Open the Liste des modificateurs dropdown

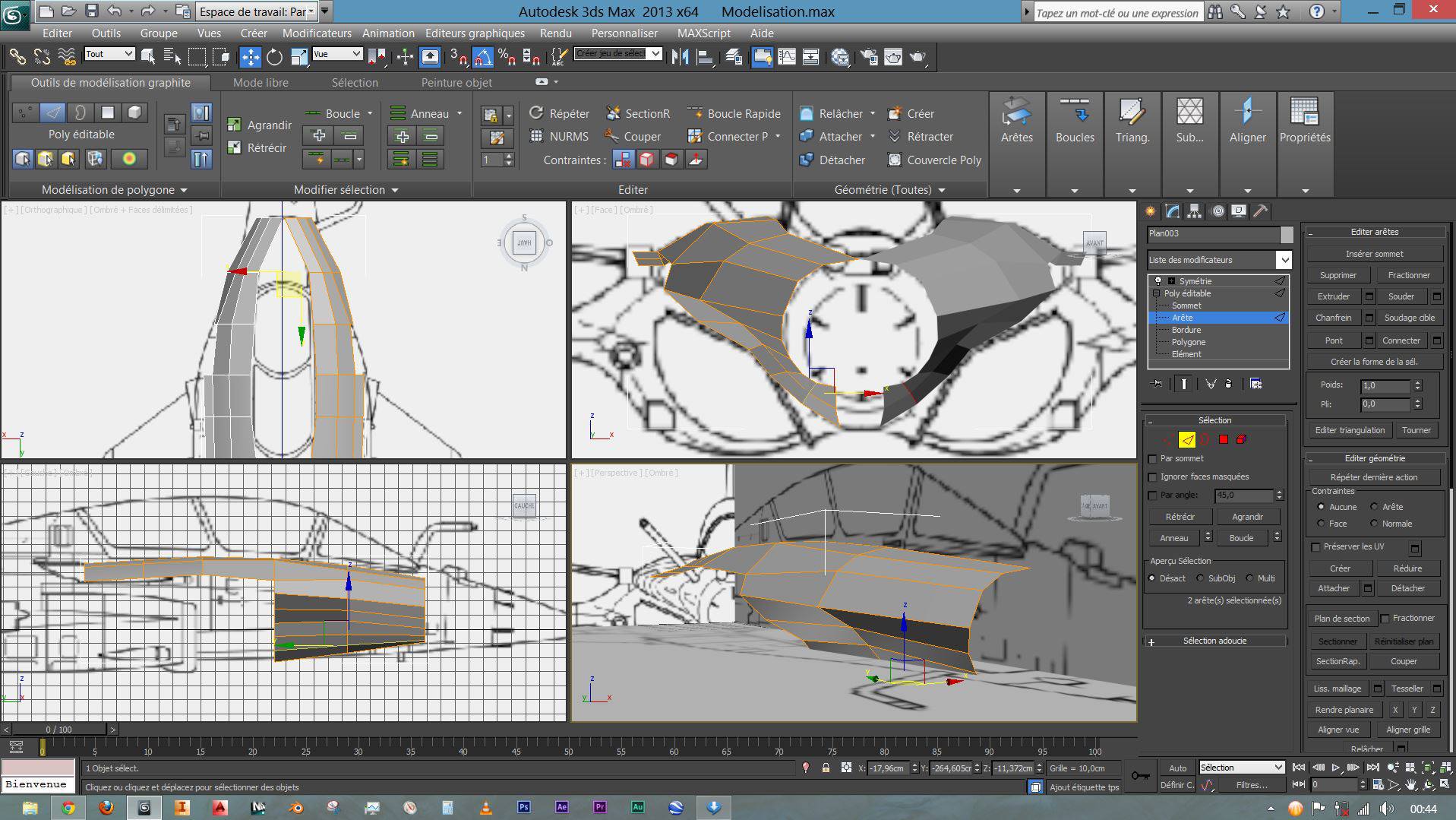(x=1284, y=260)
